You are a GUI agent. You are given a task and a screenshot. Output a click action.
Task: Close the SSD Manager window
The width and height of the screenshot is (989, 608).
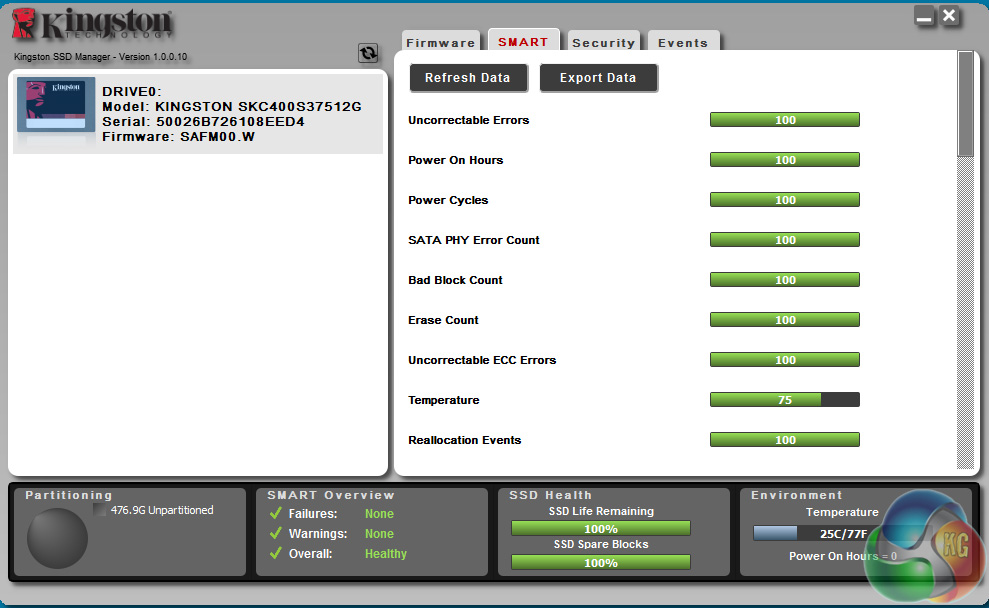click(x=949, y=16)
